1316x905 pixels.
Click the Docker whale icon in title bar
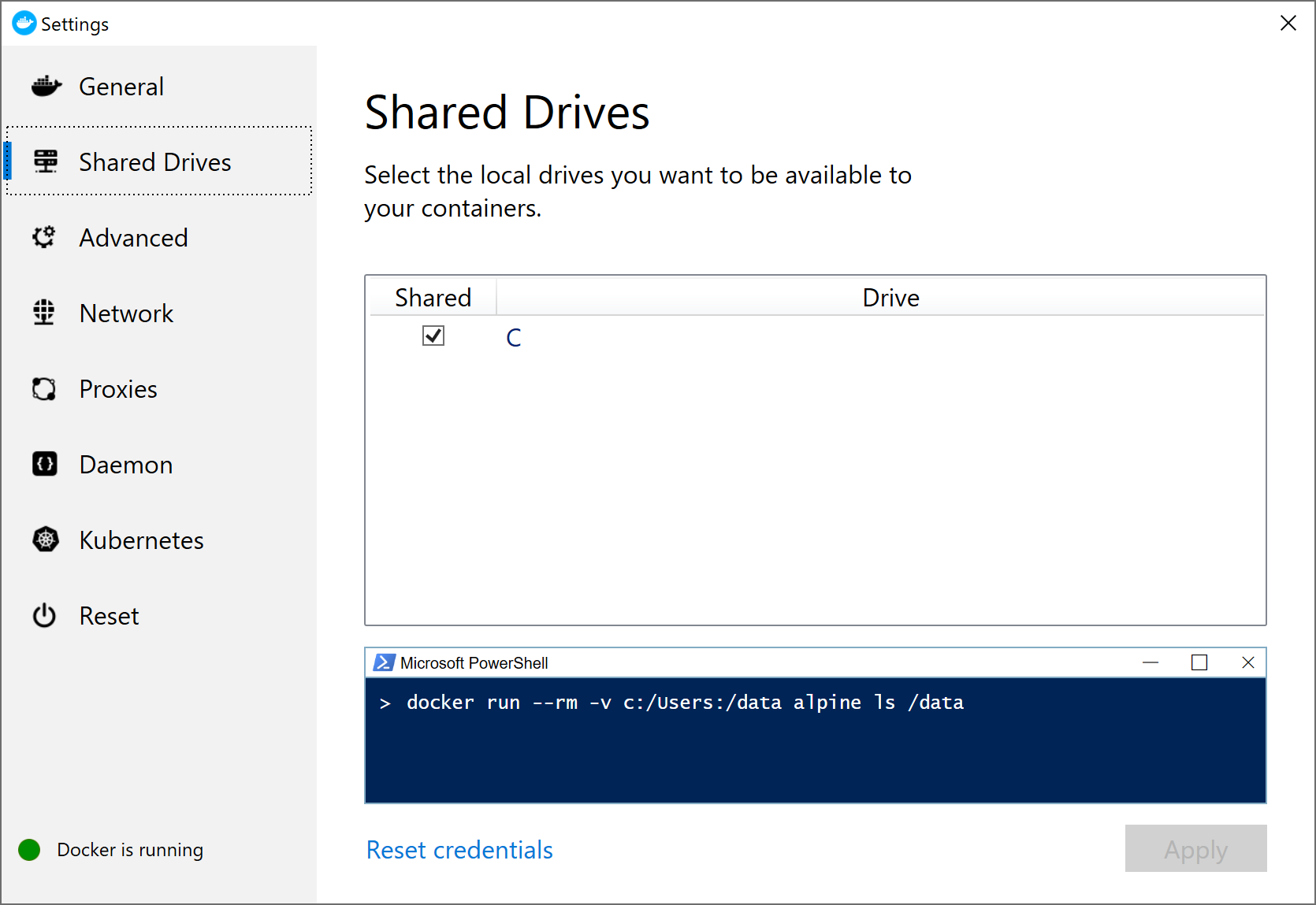24,23
